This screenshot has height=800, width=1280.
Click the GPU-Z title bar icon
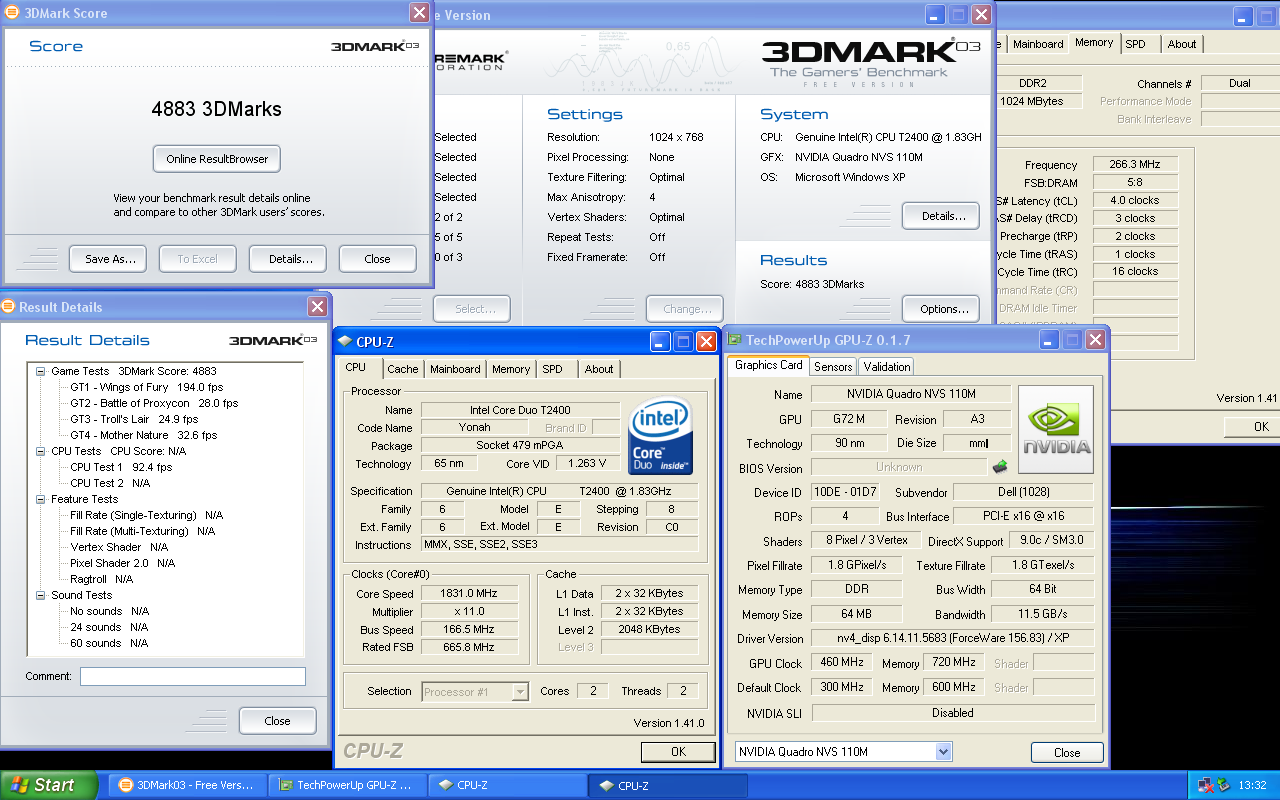(734, 341)
